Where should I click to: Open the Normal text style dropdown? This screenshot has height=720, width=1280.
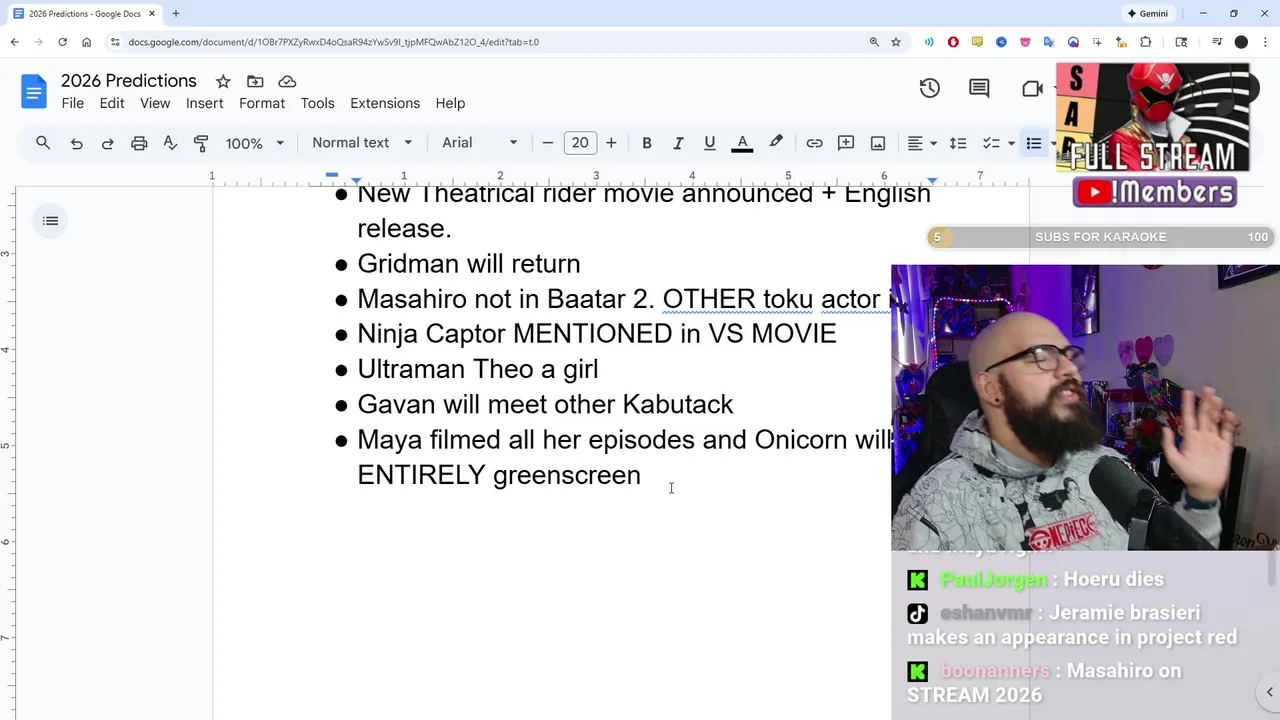[x=362, y=143]
